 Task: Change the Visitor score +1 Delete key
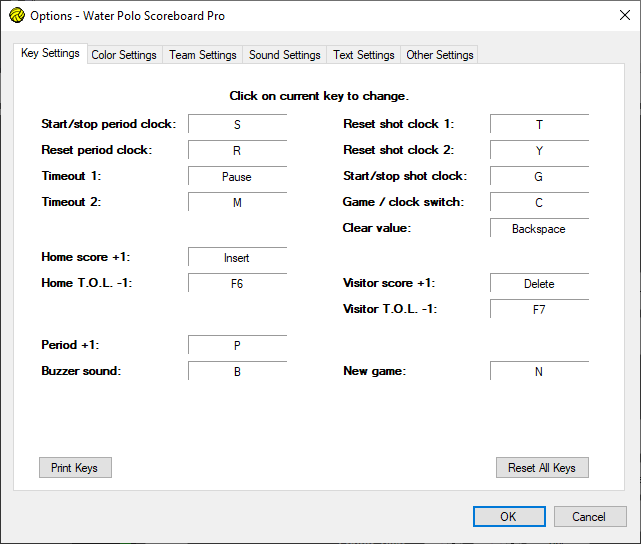coord(539,284)
